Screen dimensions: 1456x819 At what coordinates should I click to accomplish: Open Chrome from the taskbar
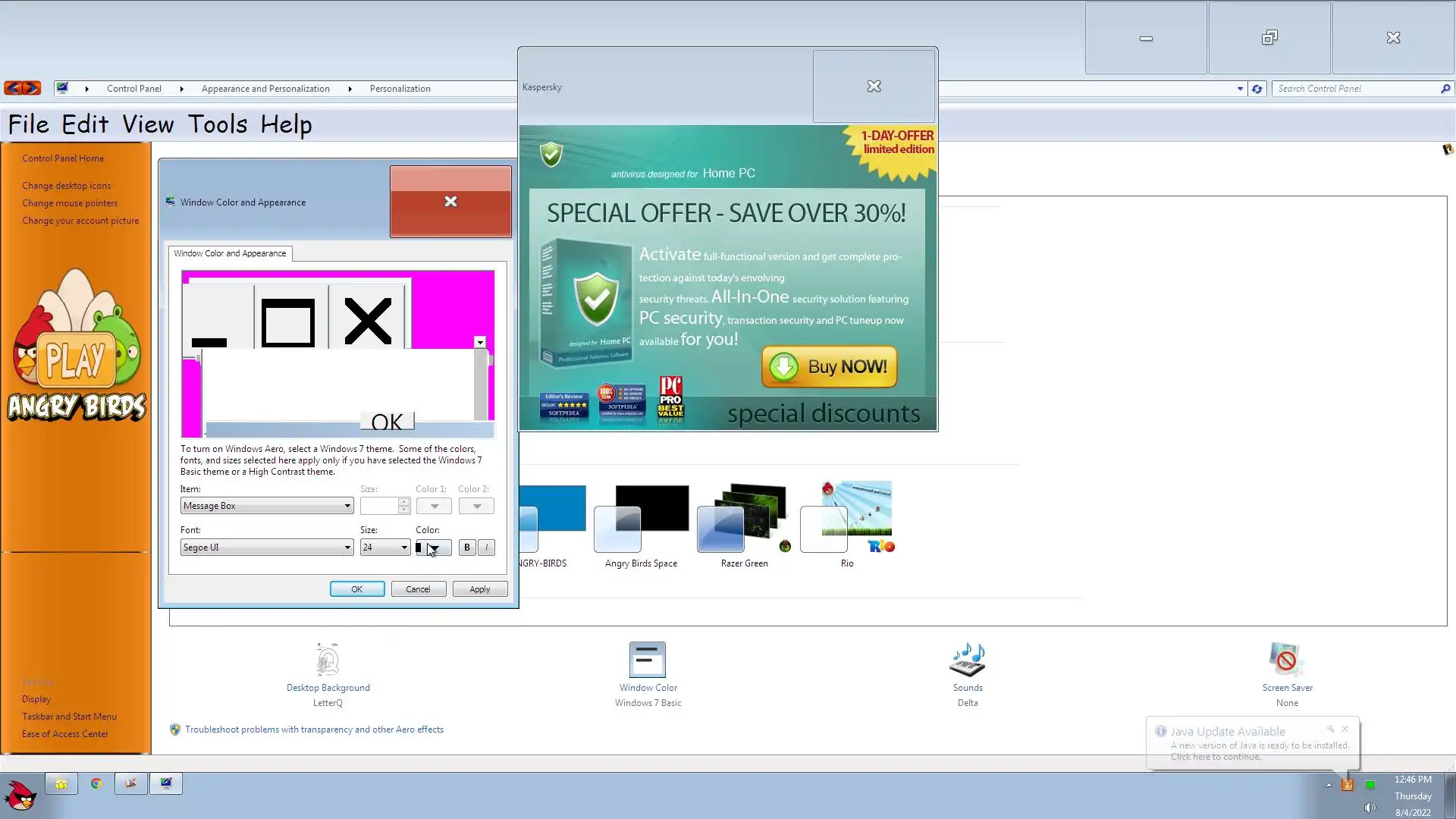[96, 783]
